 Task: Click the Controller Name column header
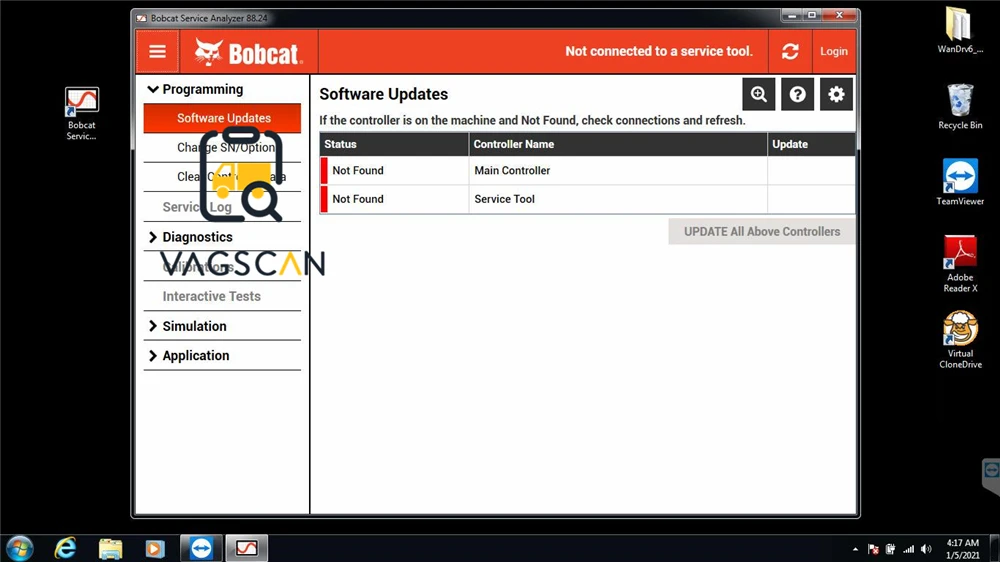coord(618,144)
